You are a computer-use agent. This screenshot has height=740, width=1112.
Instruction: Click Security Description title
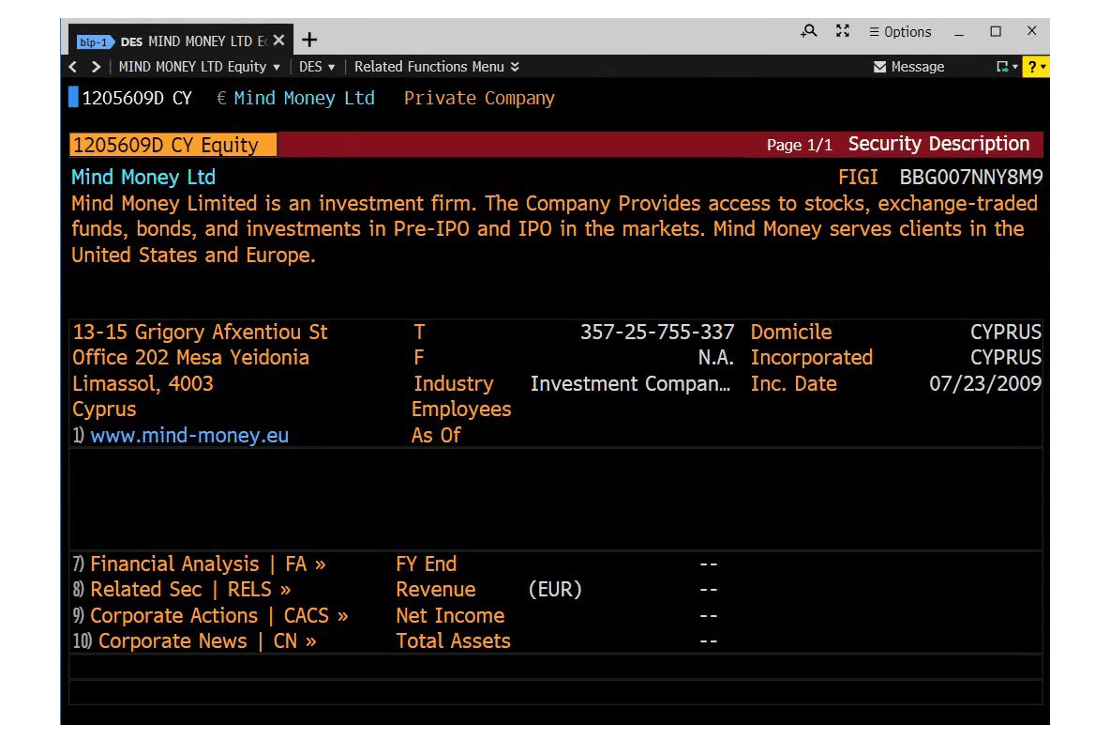(x=938, y=144)
